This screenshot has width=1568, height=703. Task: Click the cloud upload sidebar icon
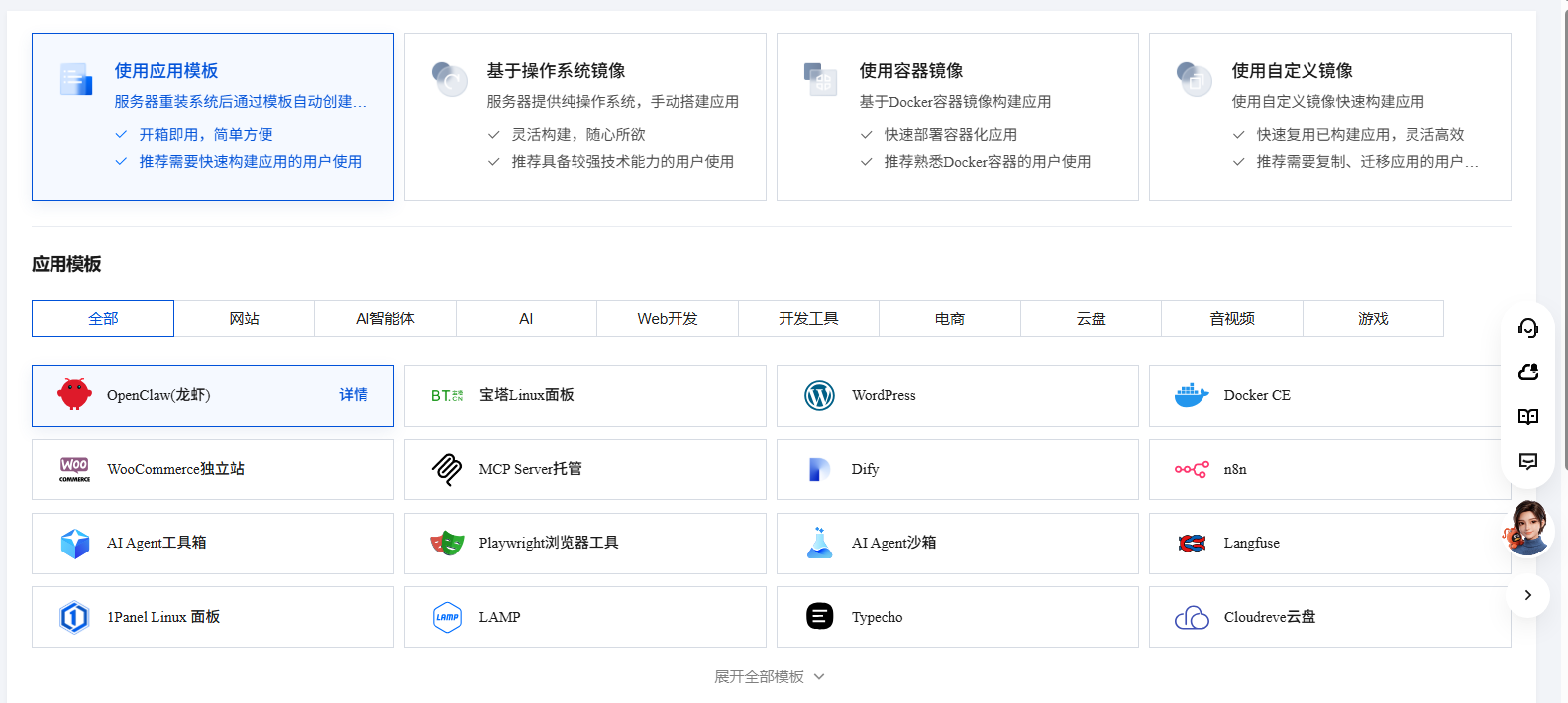coord(1528,372)
